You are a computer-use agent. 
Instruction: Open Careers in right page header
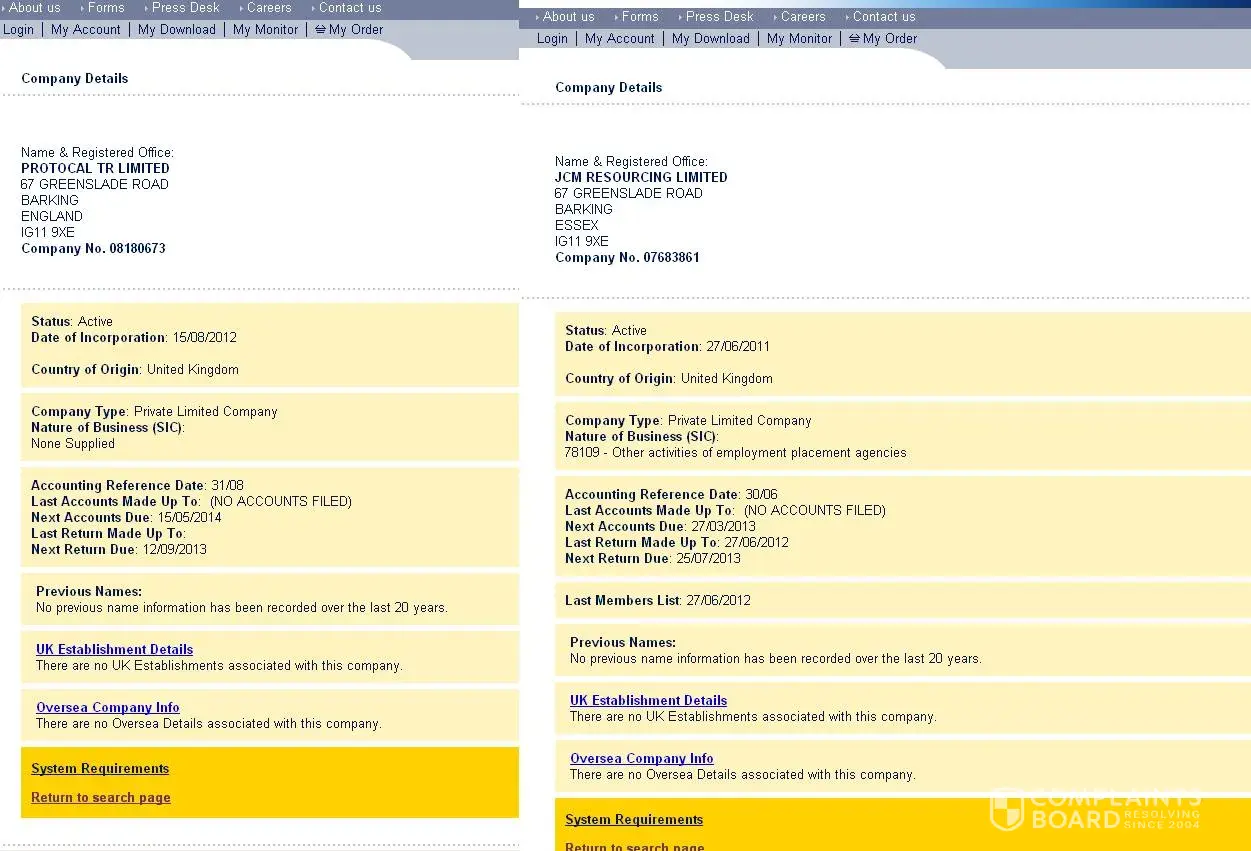[x=803, y=17]
